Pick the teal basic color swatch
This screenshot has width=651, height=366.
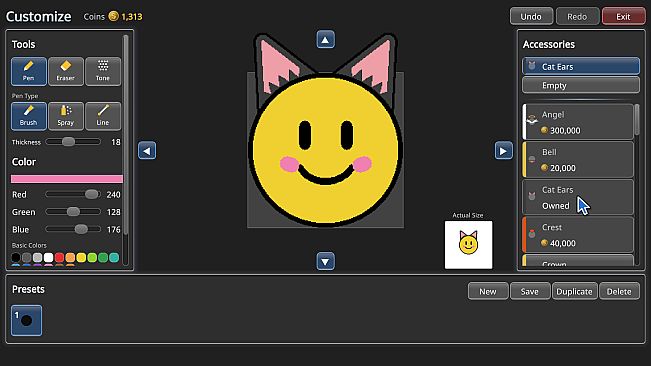[114, 258]
